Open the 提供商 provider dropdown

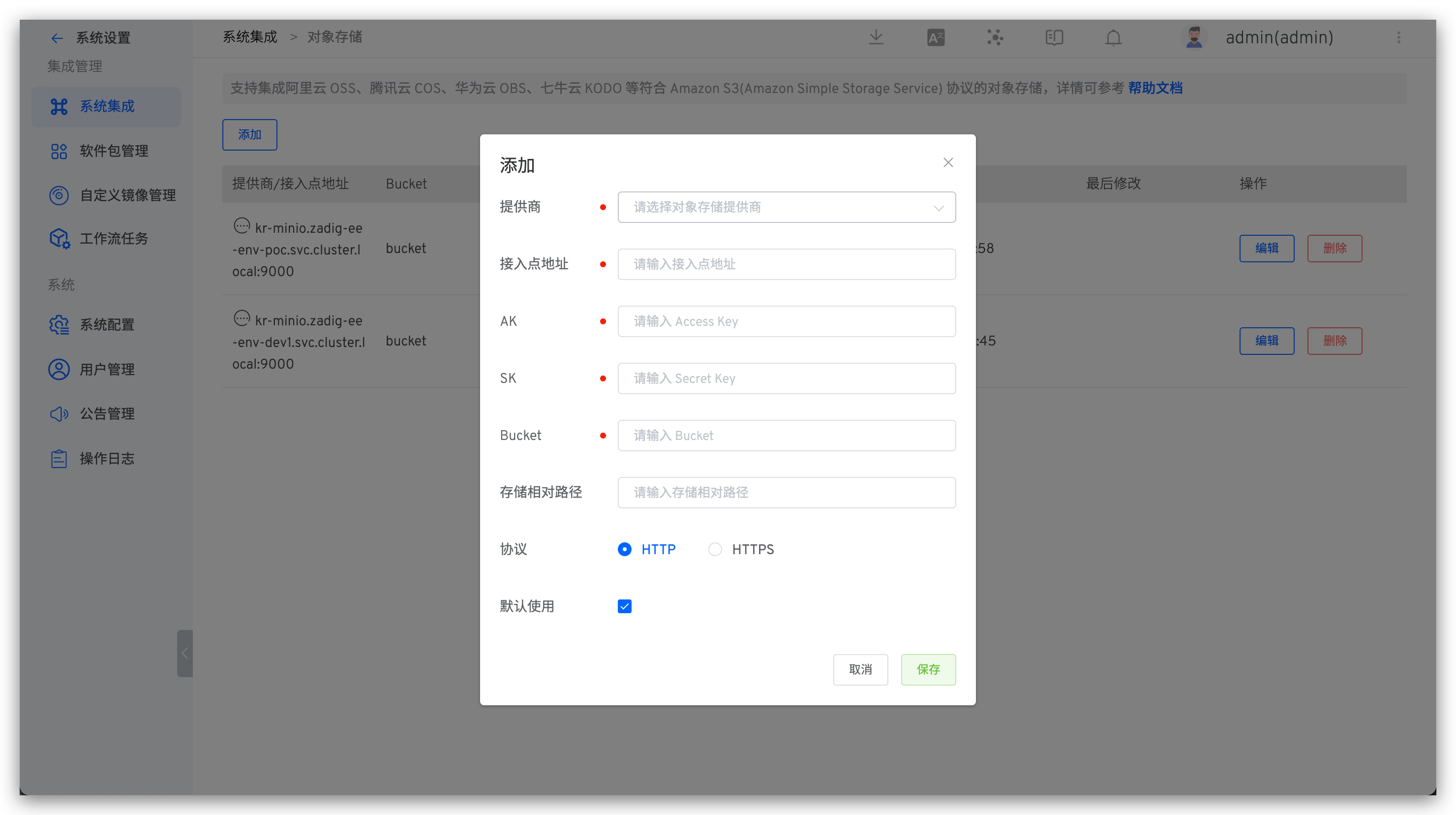pyautogui.click(x=786, y=207)
